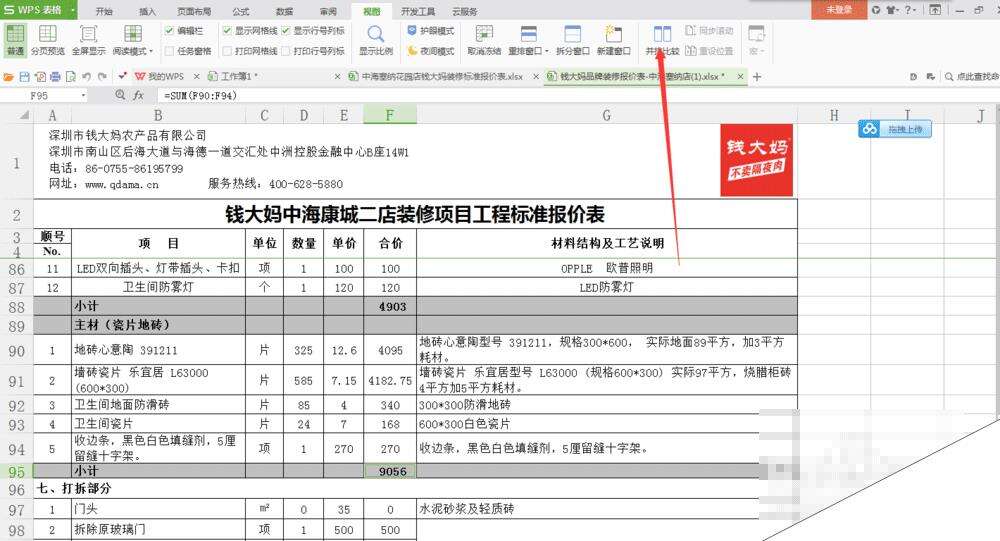Select row 90 header
The height and width of the screenshot is (541, 1000).
(x=17, y=351)
